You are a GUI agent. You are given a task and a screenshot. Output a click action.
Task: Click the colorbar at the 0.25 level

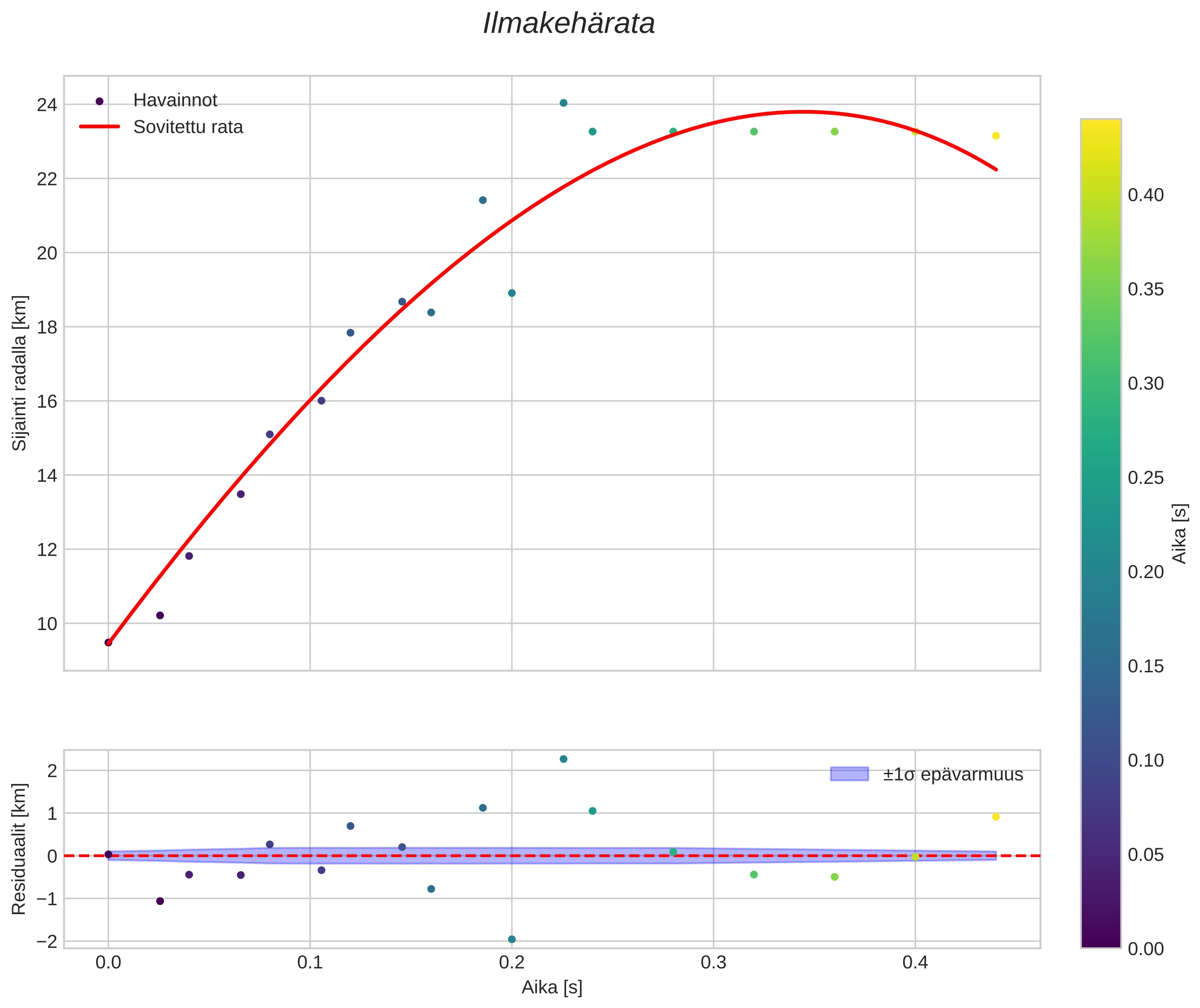[x=1100, y=478]
